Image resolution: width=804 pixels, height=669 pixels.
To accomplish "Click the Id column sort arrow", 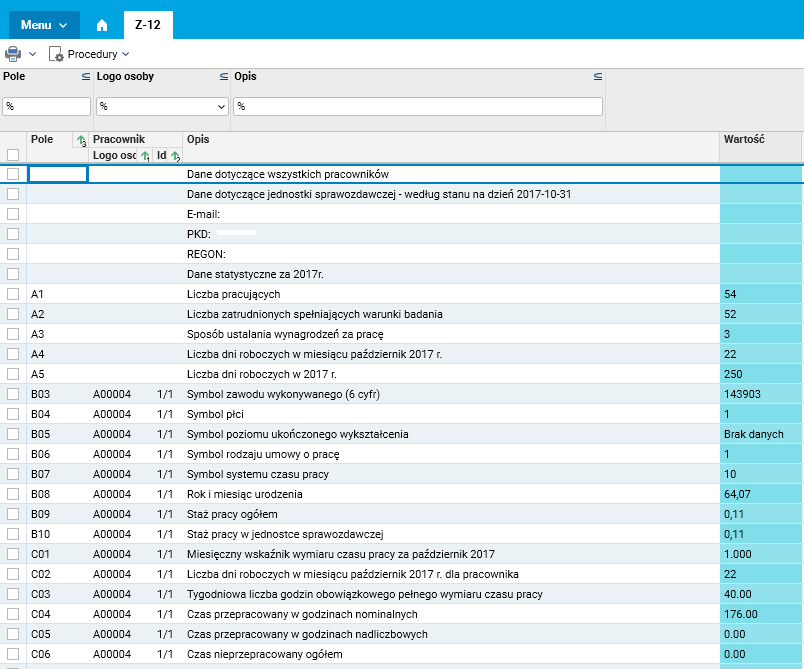I will click(x=174, y=156).
